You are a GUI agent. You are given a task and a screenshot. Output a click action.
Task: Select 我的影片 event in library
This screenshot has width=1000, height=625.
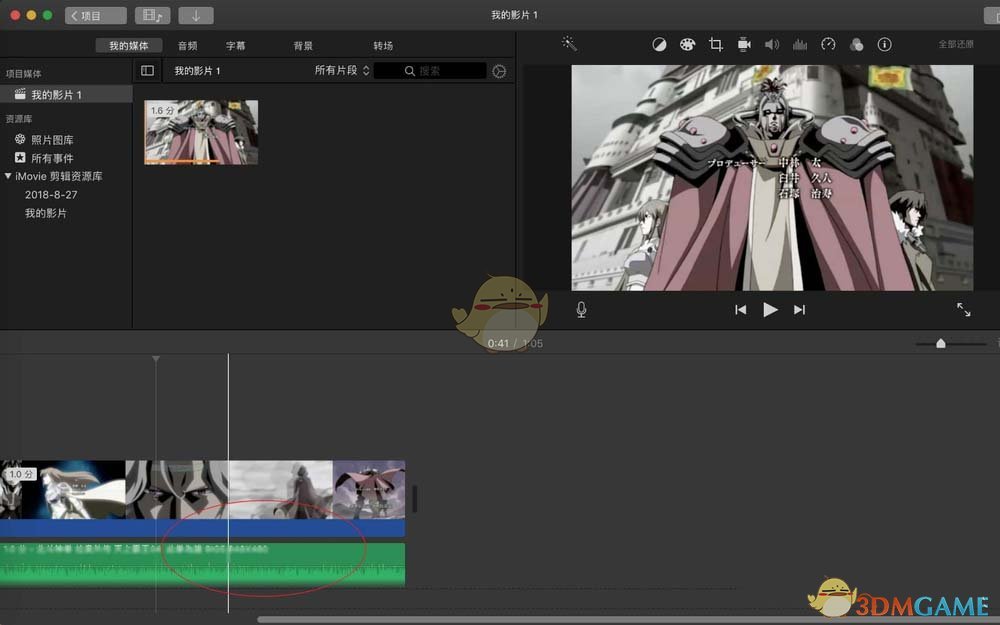coord(46,213)
